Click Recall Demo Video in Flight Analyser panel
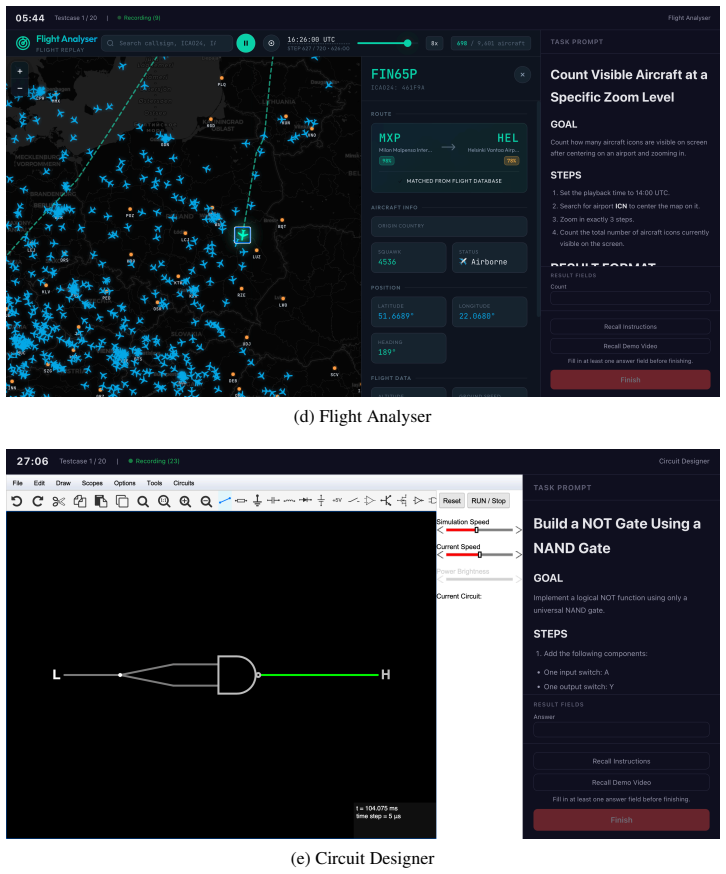Viewport: 726px width, 874px height. pyautogui.click(x=630, y=346)
